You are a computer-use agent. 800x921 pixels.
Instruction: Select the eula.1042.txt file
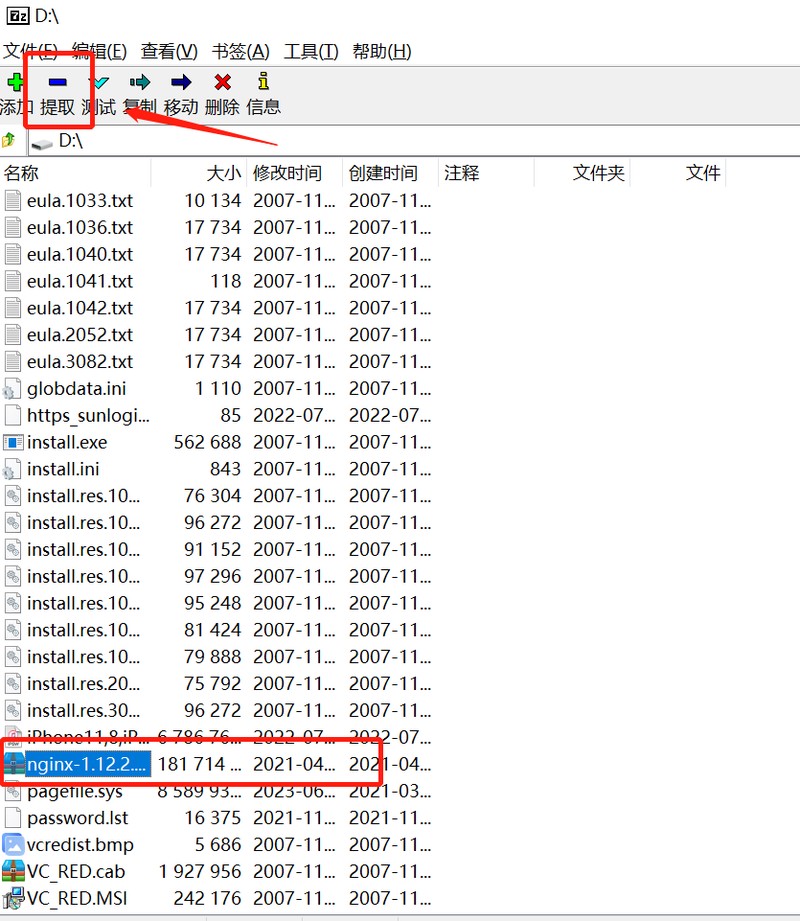80,308
